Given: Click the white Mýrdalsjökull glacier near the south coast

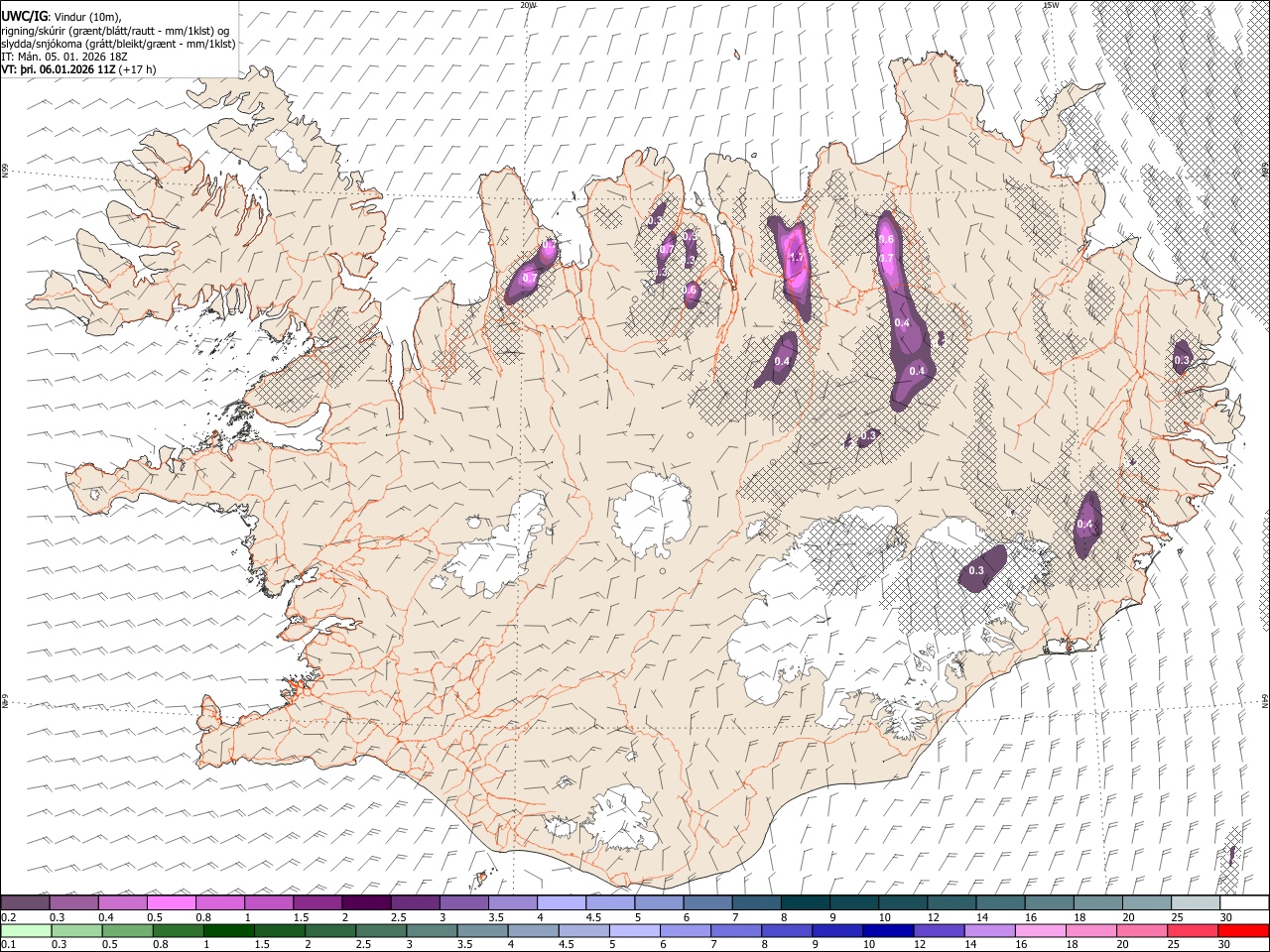Looking at the screenshot, I should coord(623,818).
